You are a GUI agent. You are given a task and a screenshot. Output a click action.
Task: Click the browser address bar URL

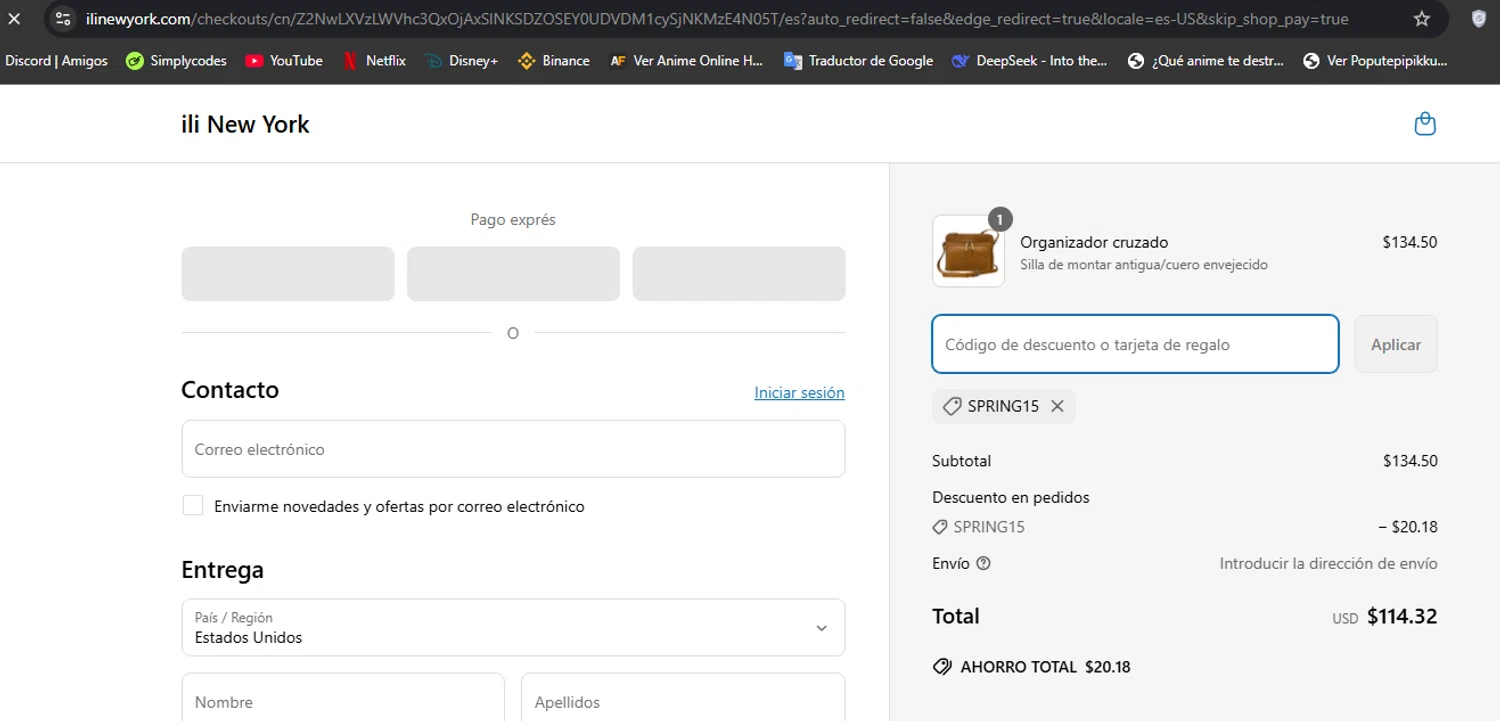(x=717, y=19)
